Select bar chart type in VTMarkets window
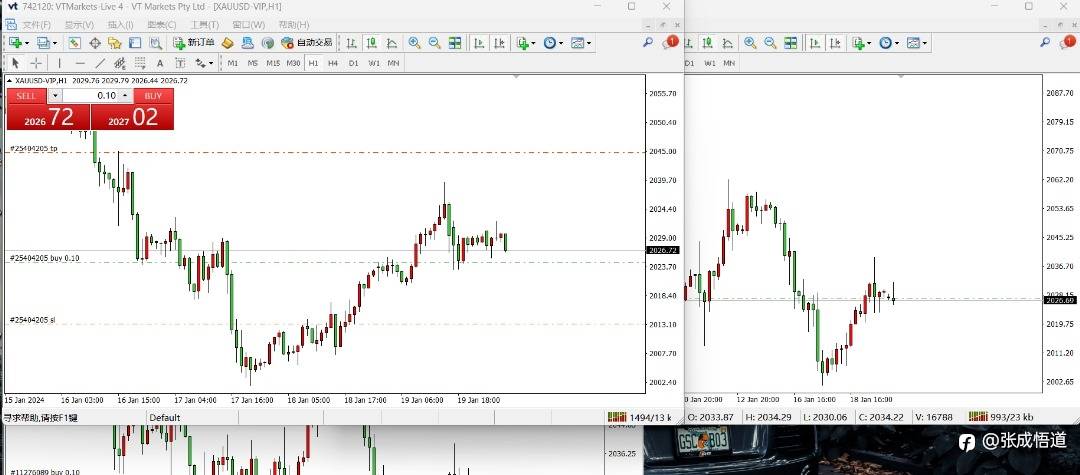This screenshot has height=475, width=1080. click(351, 43)
